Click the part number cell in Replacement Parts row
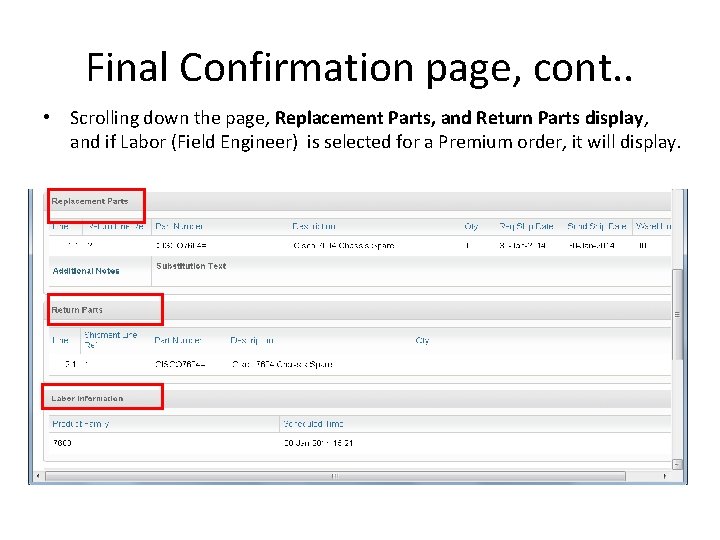Image resolution: width=720 pixels, height=540 pixels. coord(181,246)
